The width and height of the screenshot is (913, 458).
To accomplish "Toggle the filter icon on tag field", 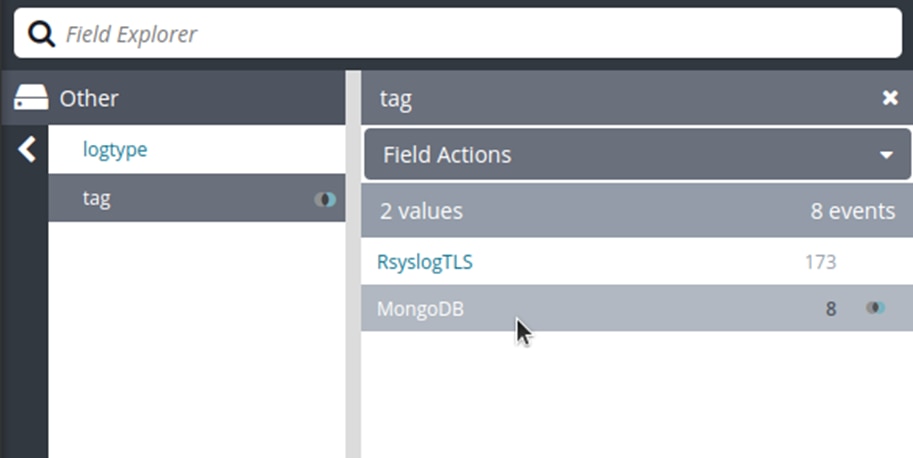I will coord(325,199).
